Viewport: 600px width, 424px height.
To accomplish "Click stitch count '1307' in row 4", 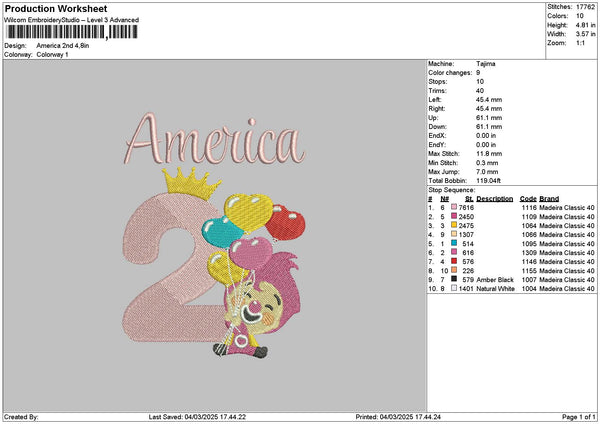I will (466, 235).
